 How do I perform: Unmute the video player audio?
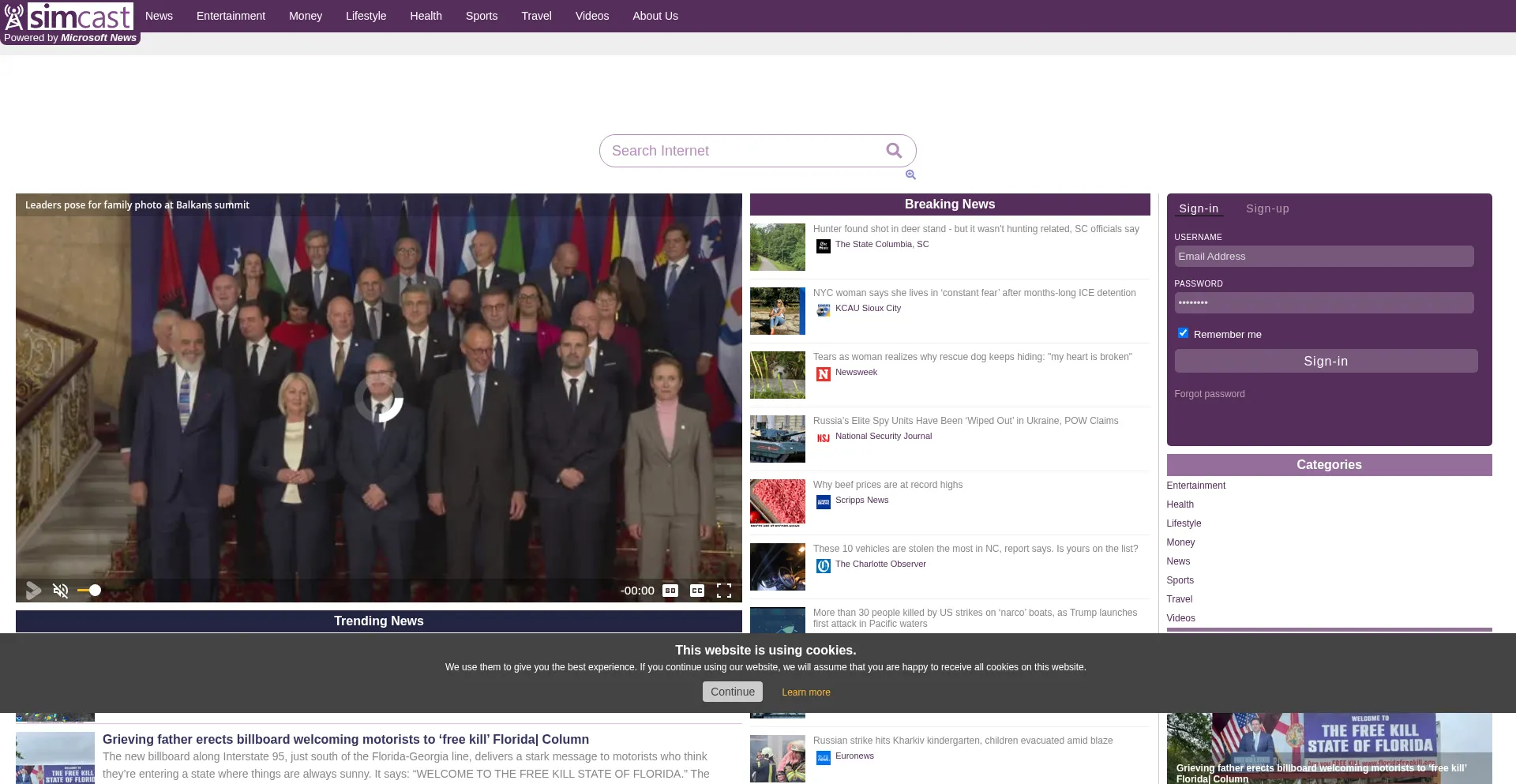tap(60, 591)
